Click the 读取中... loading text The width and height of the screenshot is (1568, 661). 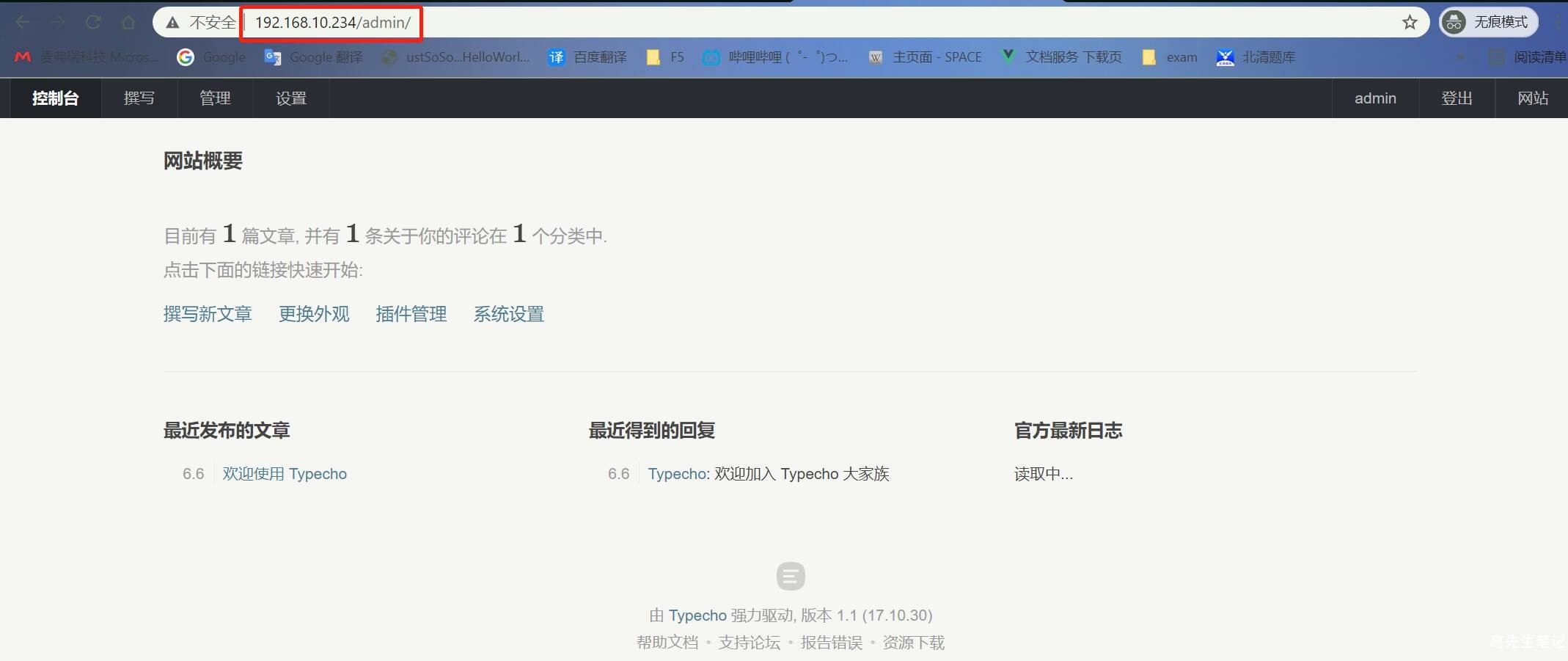point(1044,474)
